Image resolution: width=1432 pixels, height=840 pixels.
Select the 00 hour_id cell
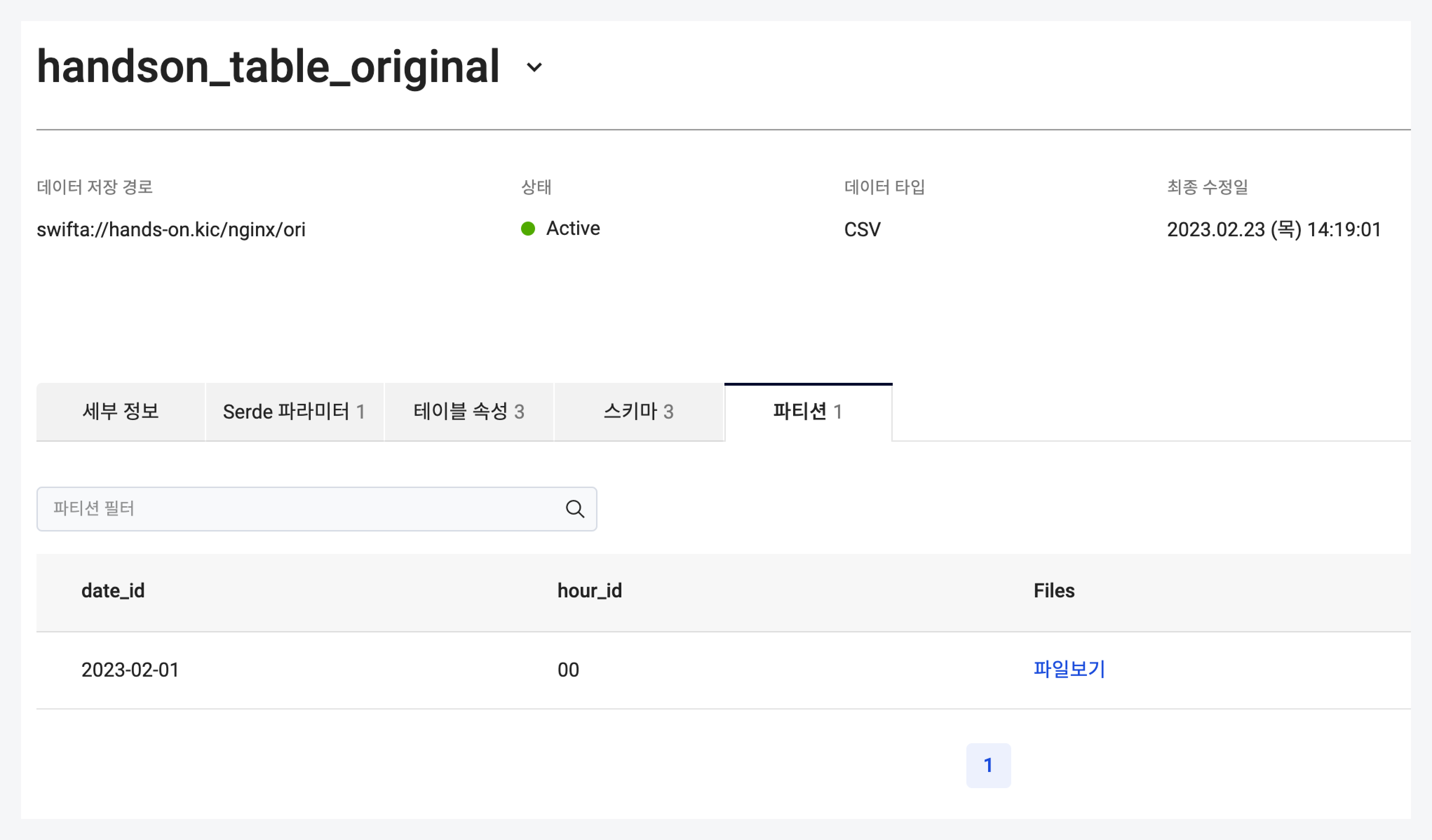pyautogui.click(x=568, y=670)
